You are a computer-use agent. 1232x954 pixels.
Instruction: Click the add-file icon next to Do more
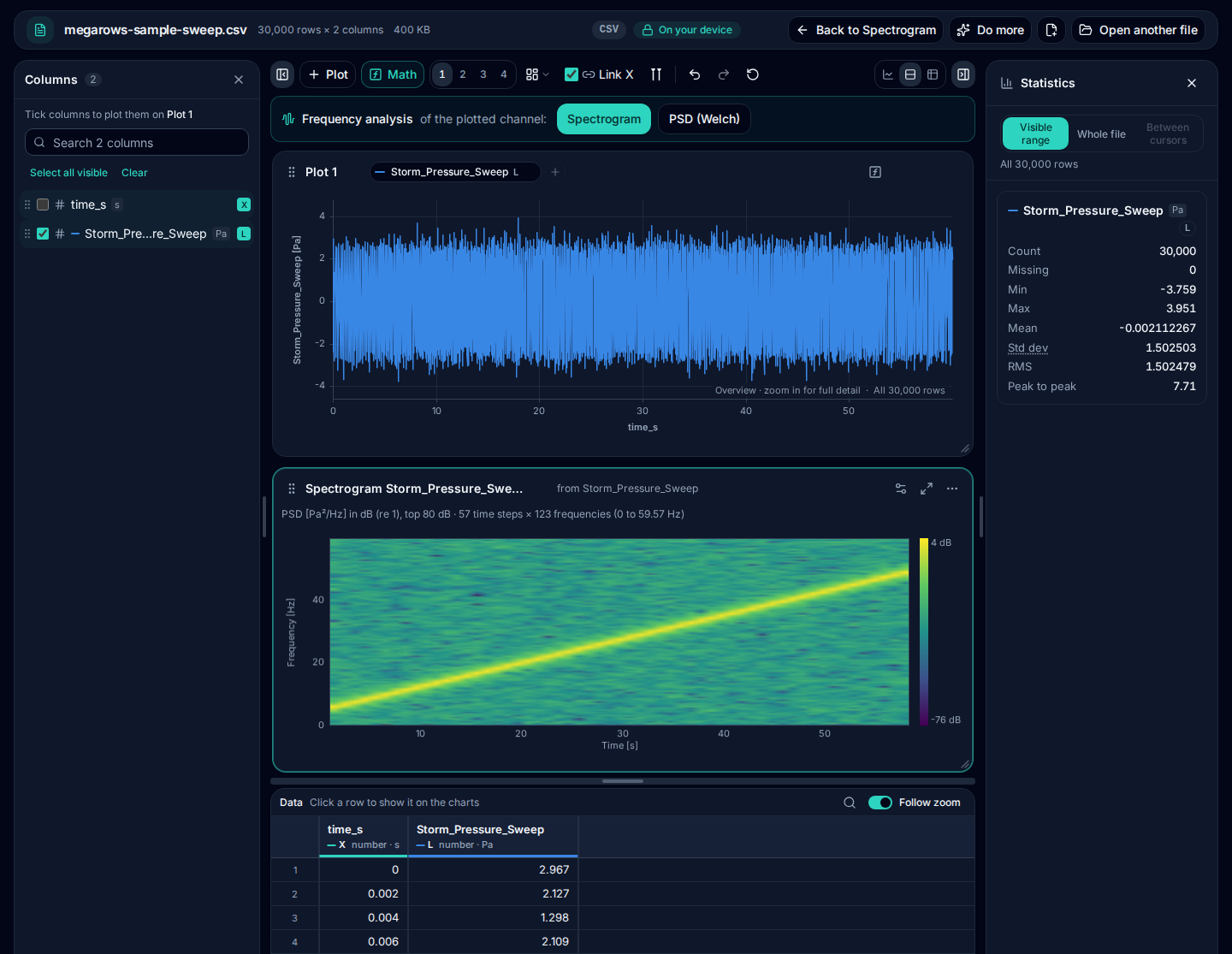[x=1051, y=30]
